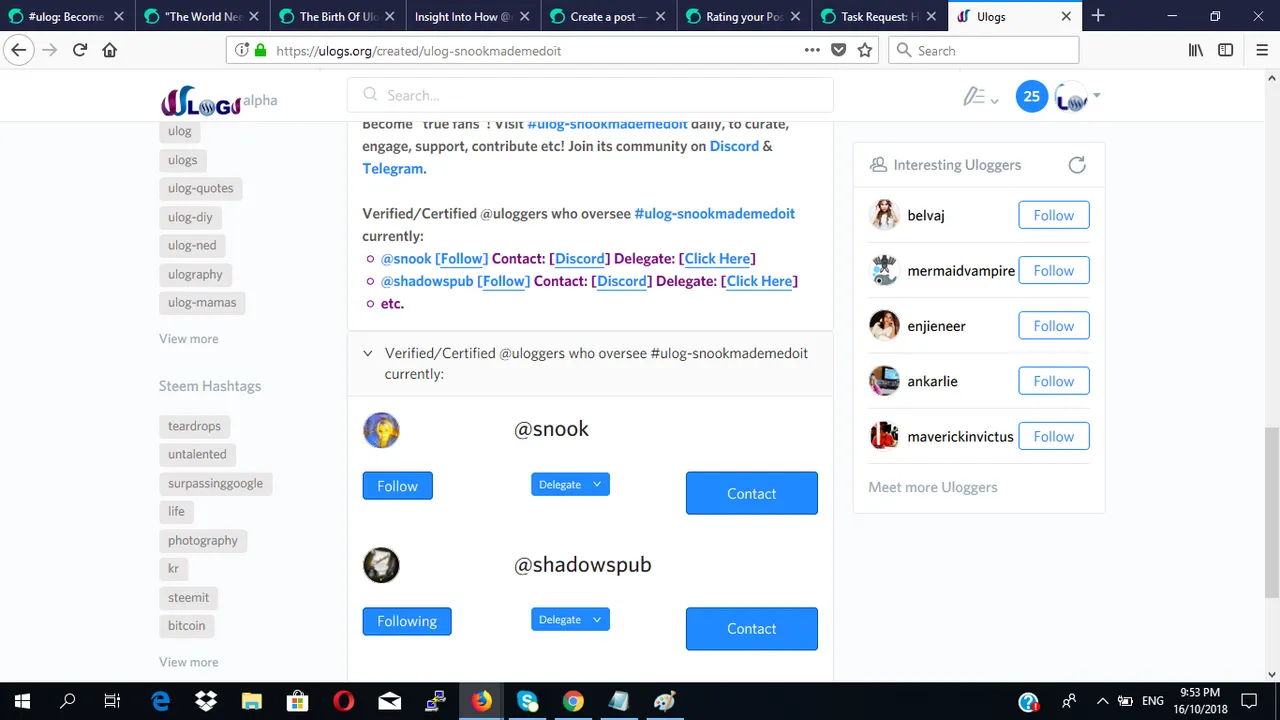Follow enjieneer in Interesting Uloggers
Image resolution: width=1280 pixels, height=720 pixels.
(x=1054, y=326)
